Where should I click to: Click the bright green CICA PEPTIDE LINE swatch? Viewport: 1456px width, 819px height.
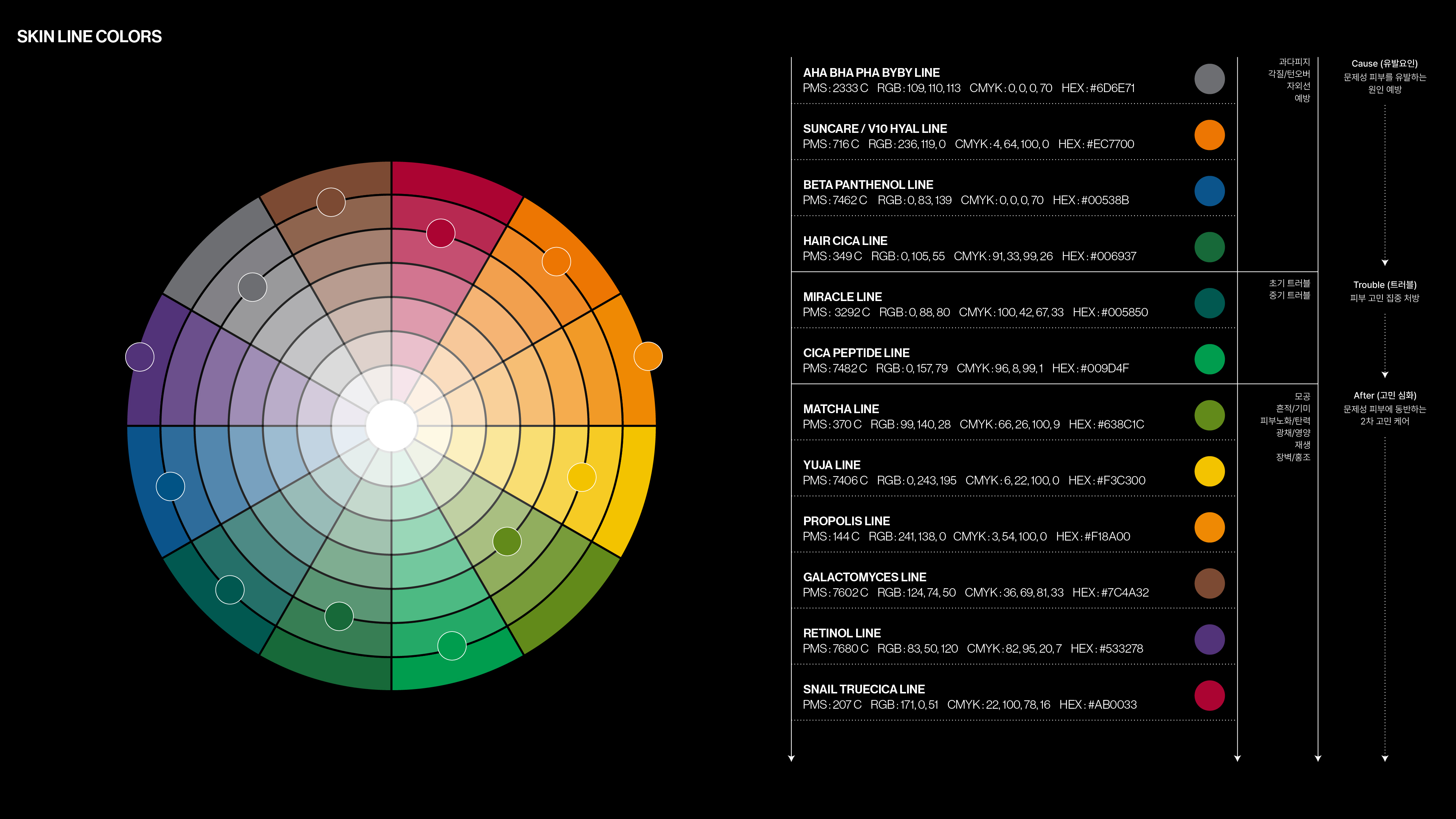(1209, 360)
